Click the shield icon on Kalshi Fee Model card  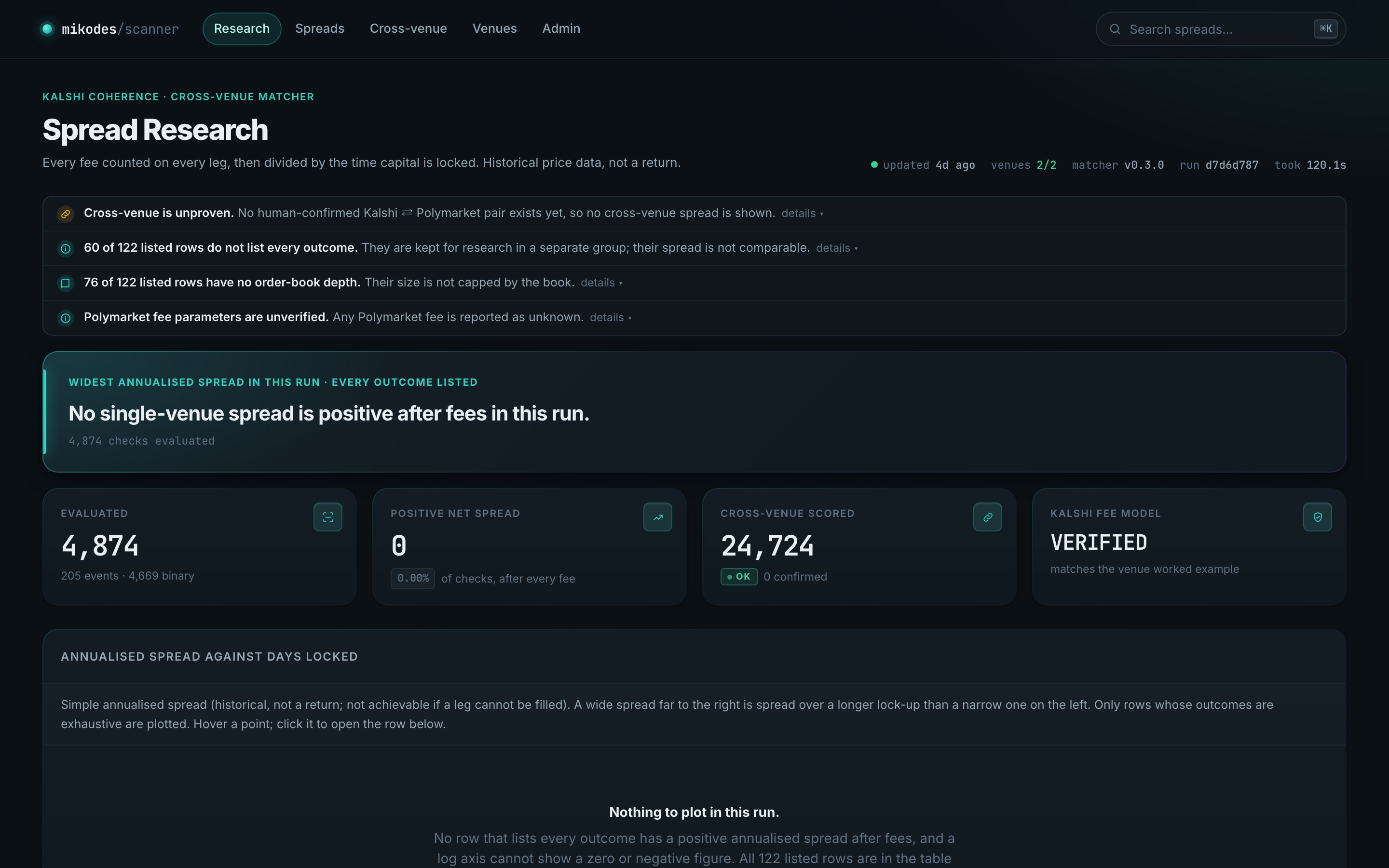pos(1317,516)
